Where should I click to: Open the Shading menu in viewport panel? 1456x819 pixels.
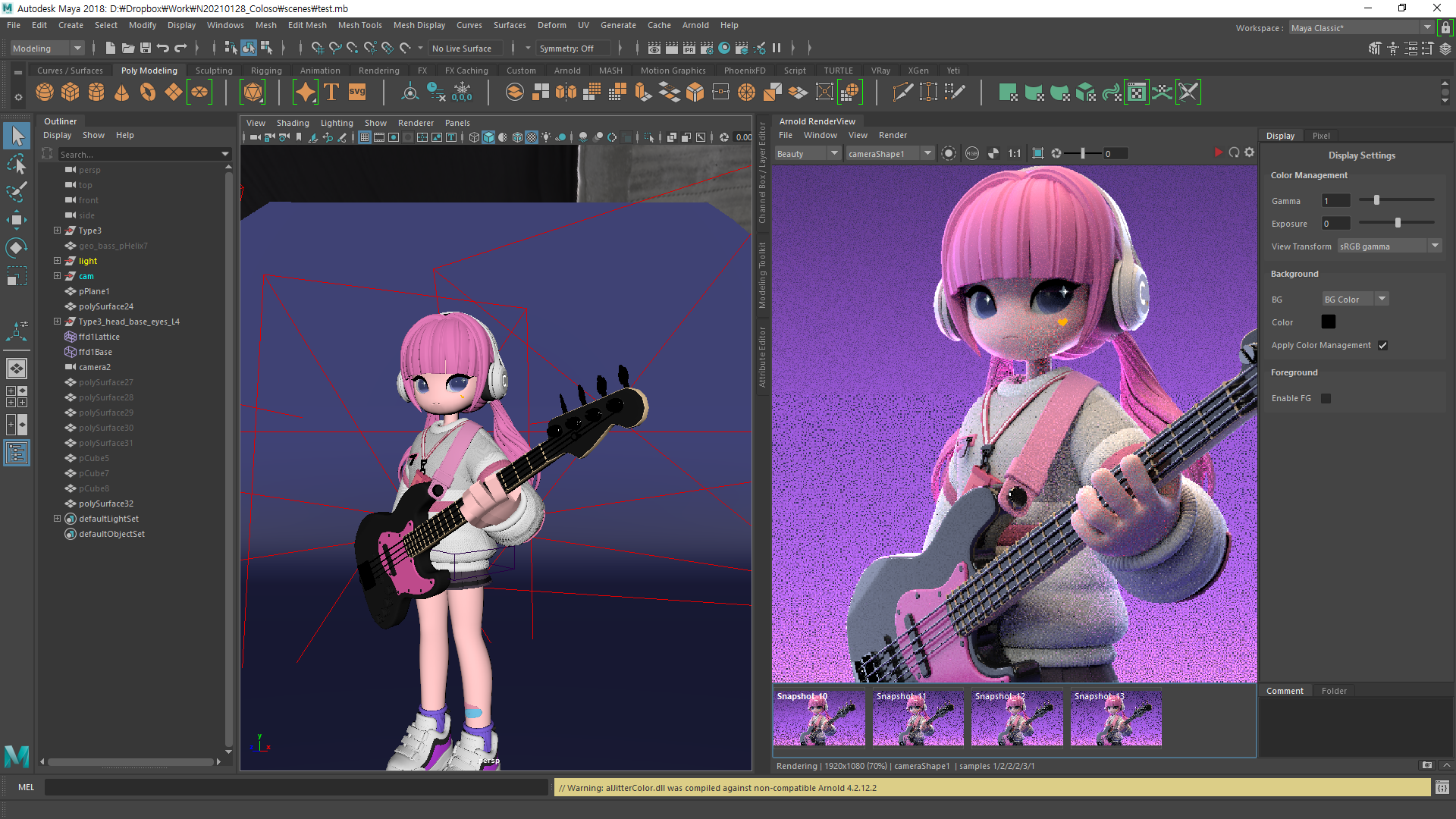[293, 123]
